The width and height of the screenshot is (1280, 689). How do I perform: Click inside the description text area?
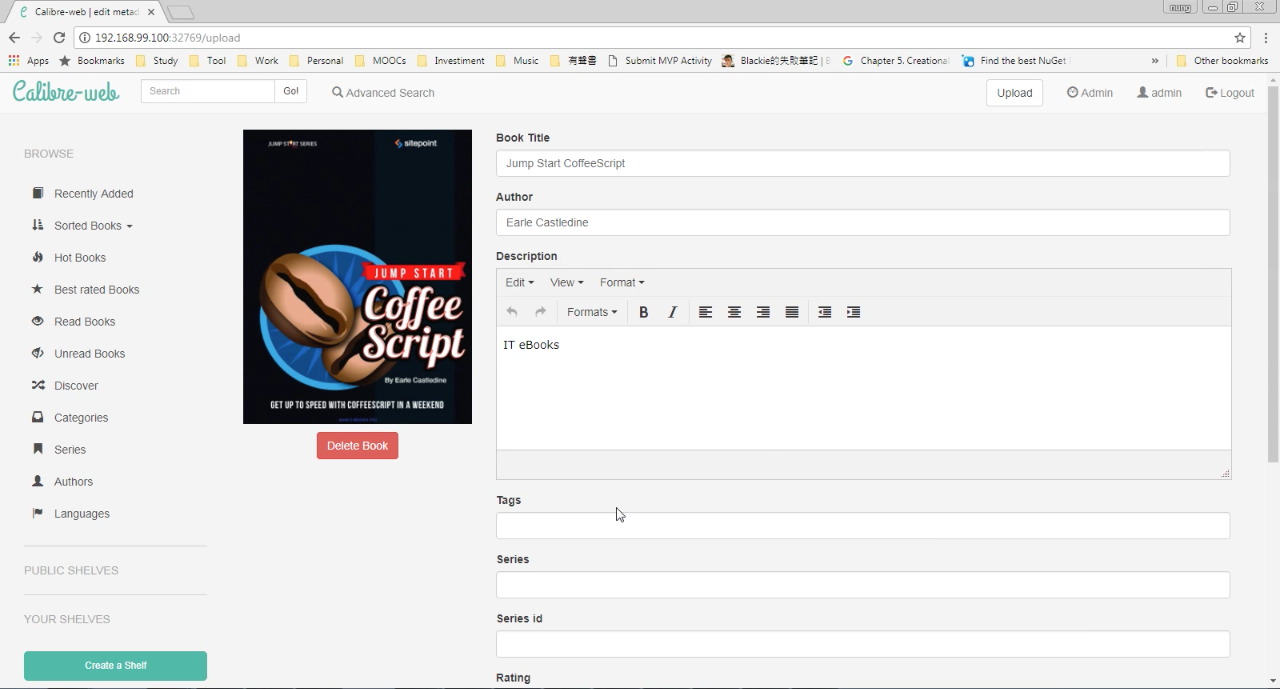(x=864, y=388)
